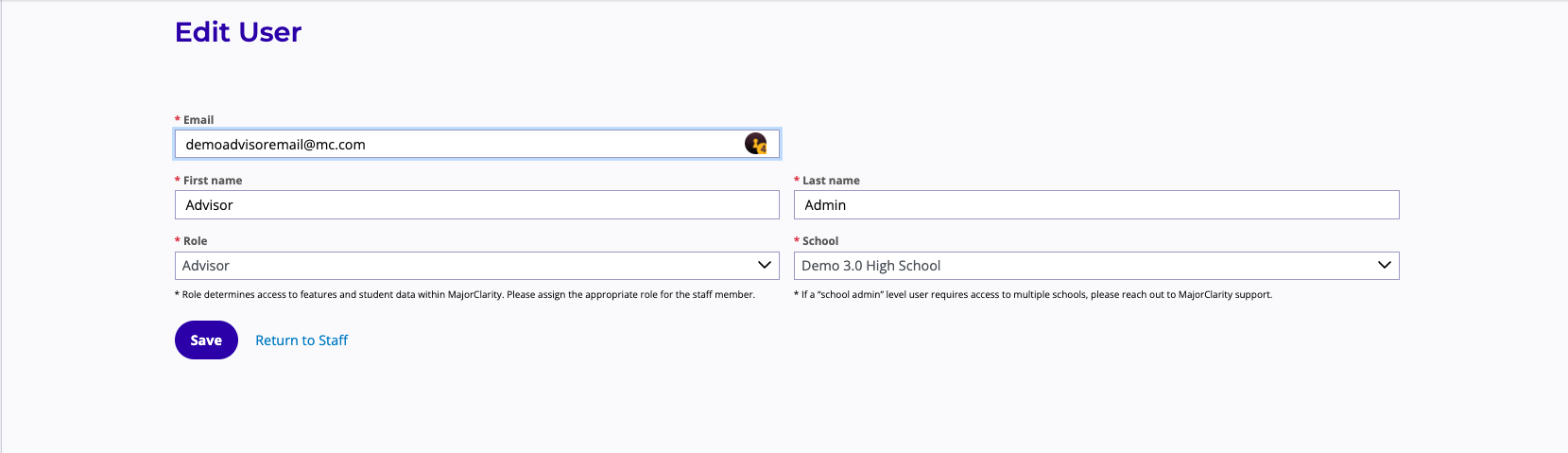Click the Role field label
The image size is (1568, 453).
point(195,241)
